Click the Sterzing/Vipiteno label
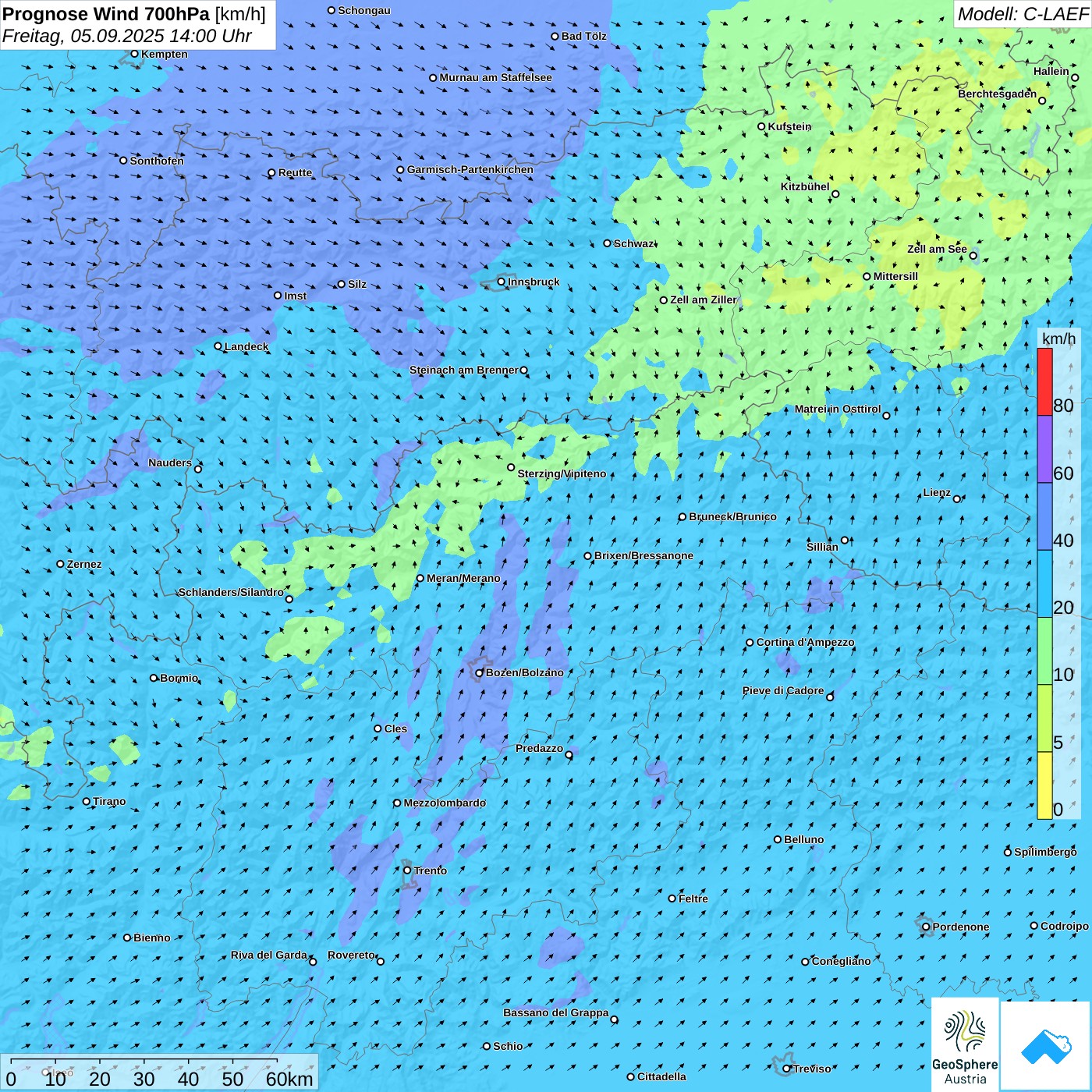 pyautogui.click(x=562, y=473)
